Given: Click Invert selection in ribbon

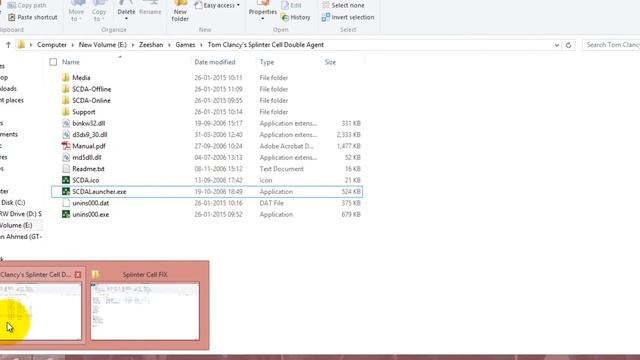Looking at the screenshot, I should point(348,17).
